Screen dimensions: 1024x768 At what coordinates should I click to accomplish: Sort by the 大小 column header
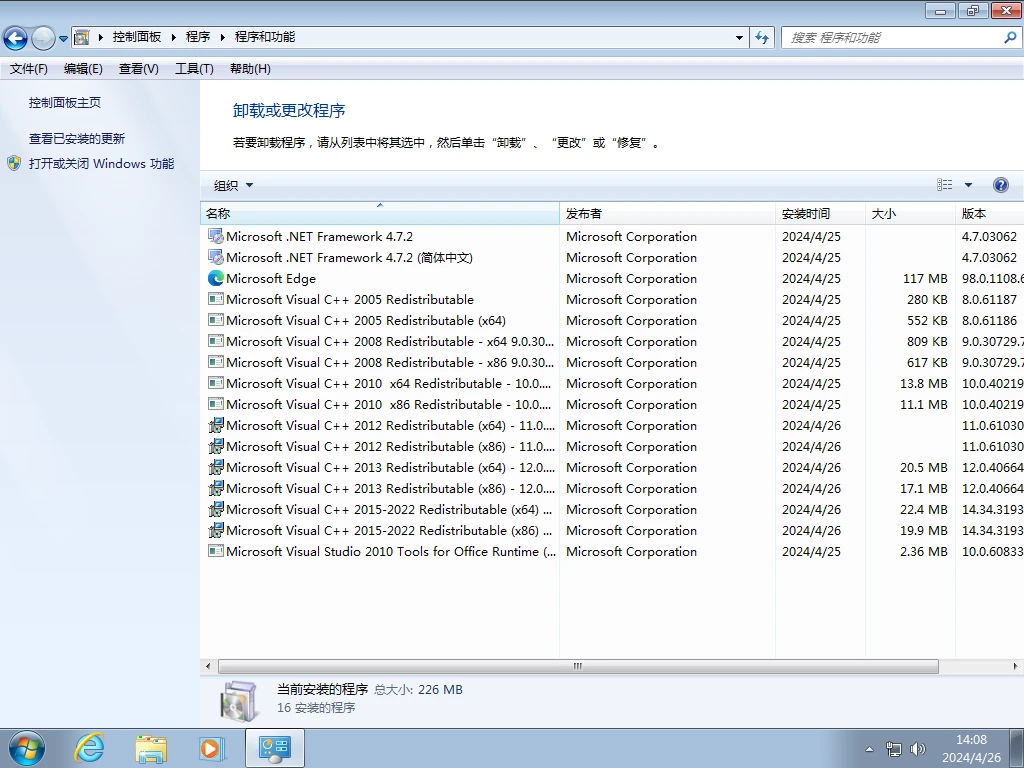point(910,214)
